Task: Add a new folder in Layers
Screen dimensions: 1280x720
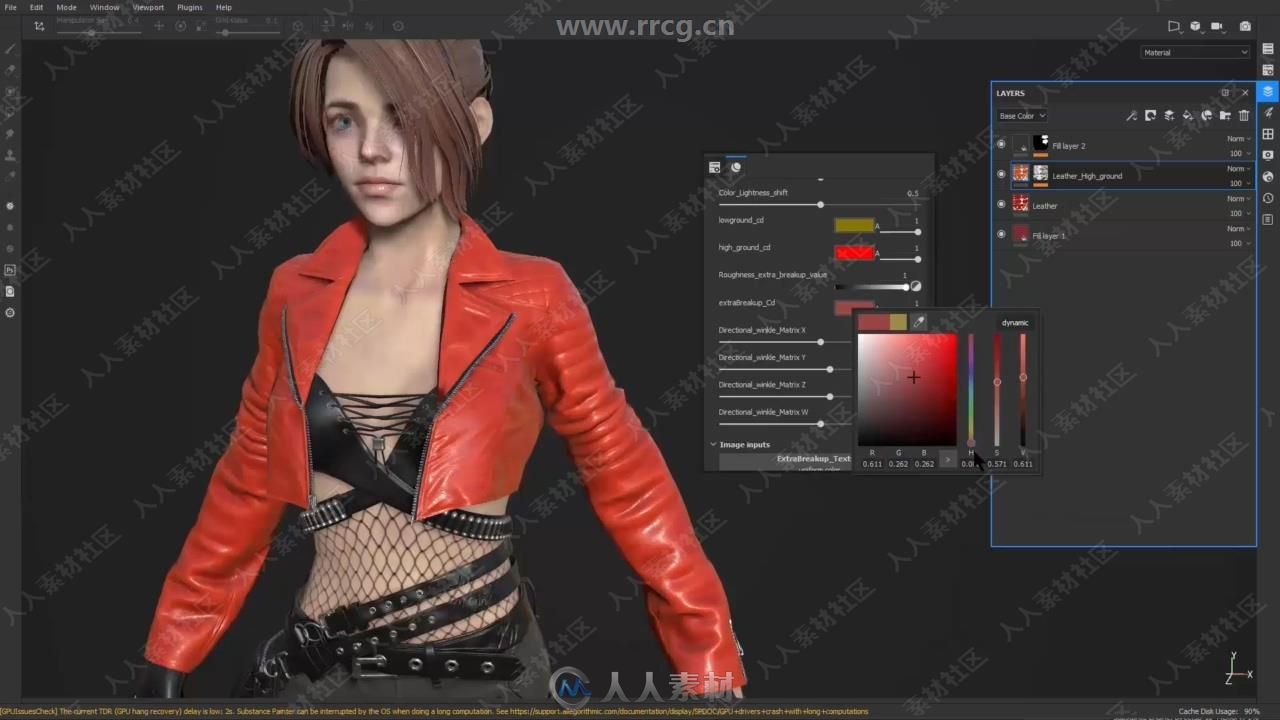Action: [1225, 116]
